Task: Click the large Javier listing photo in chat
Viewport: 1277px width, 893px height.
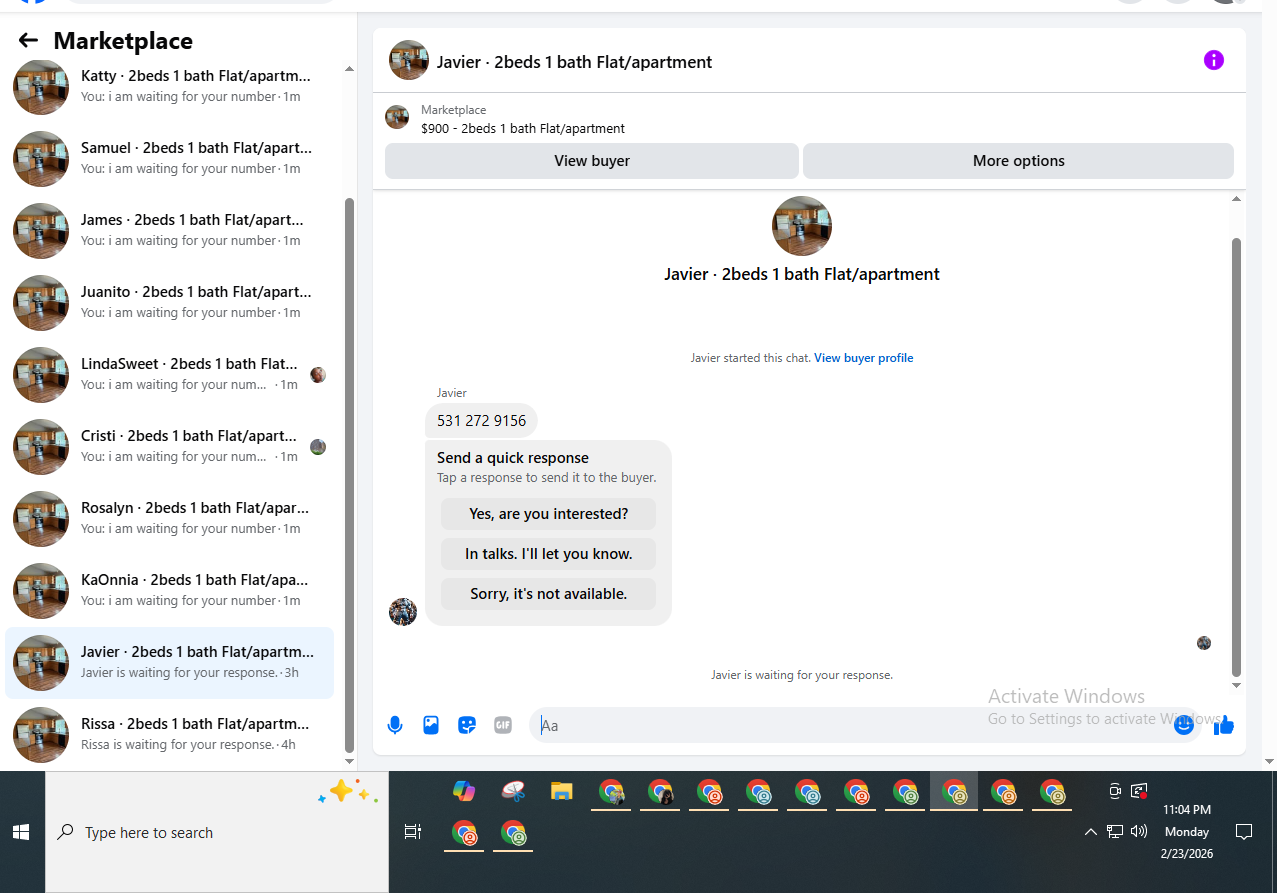Action: tap(802, 226)
